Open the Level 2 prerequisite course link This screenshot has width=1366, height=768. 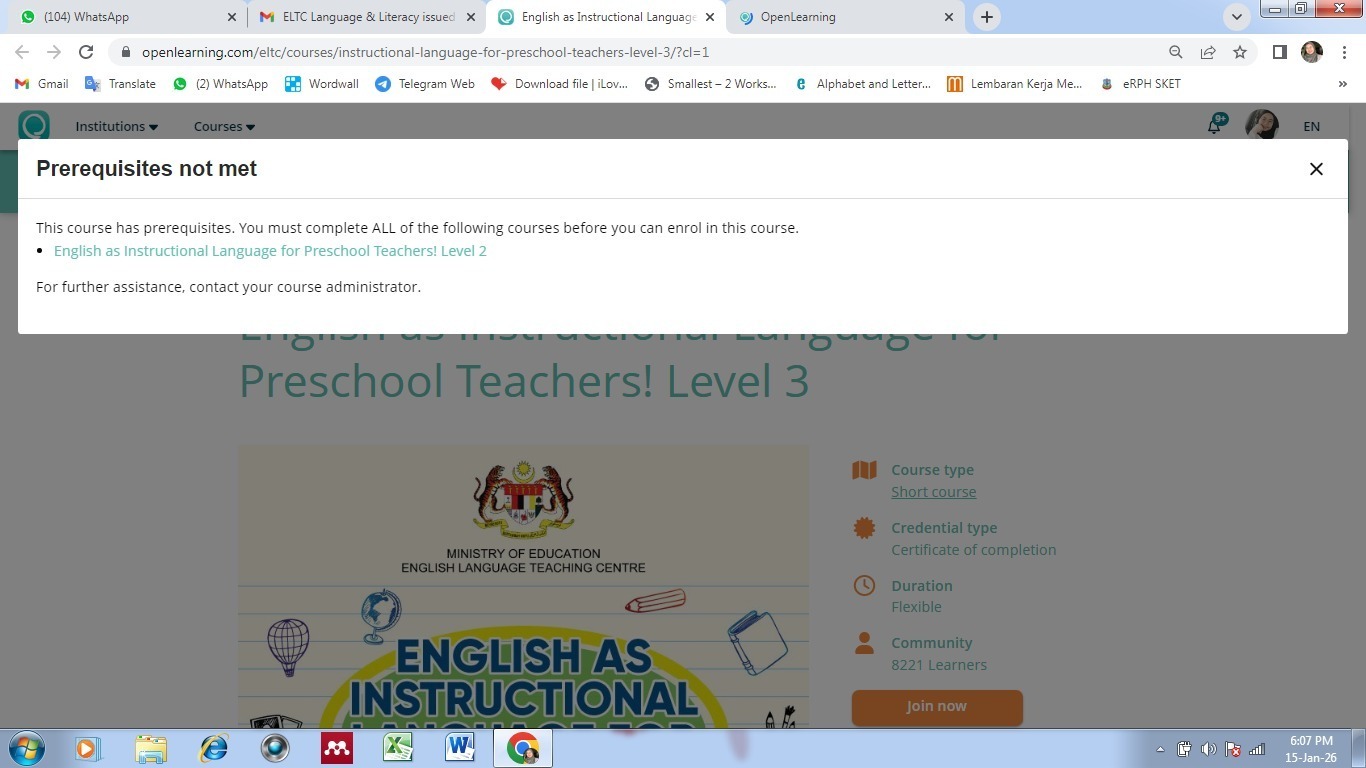click(270, 251)
